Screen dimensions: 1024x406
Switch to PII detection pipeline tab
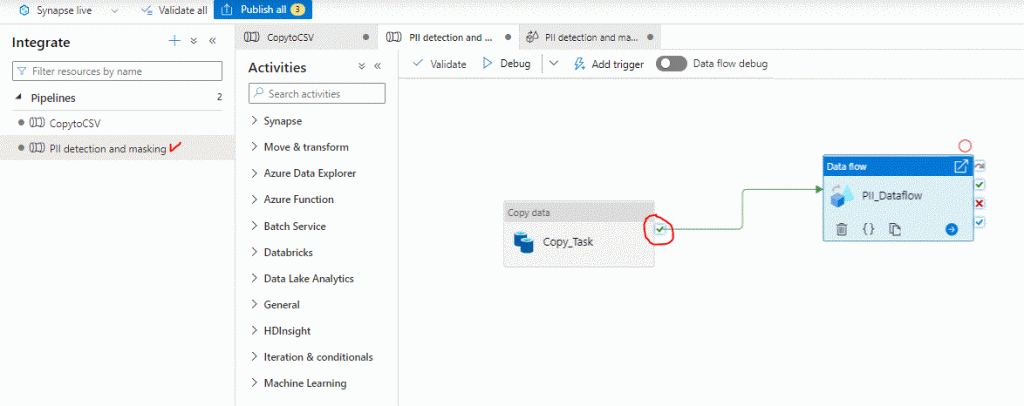(449, 37)
